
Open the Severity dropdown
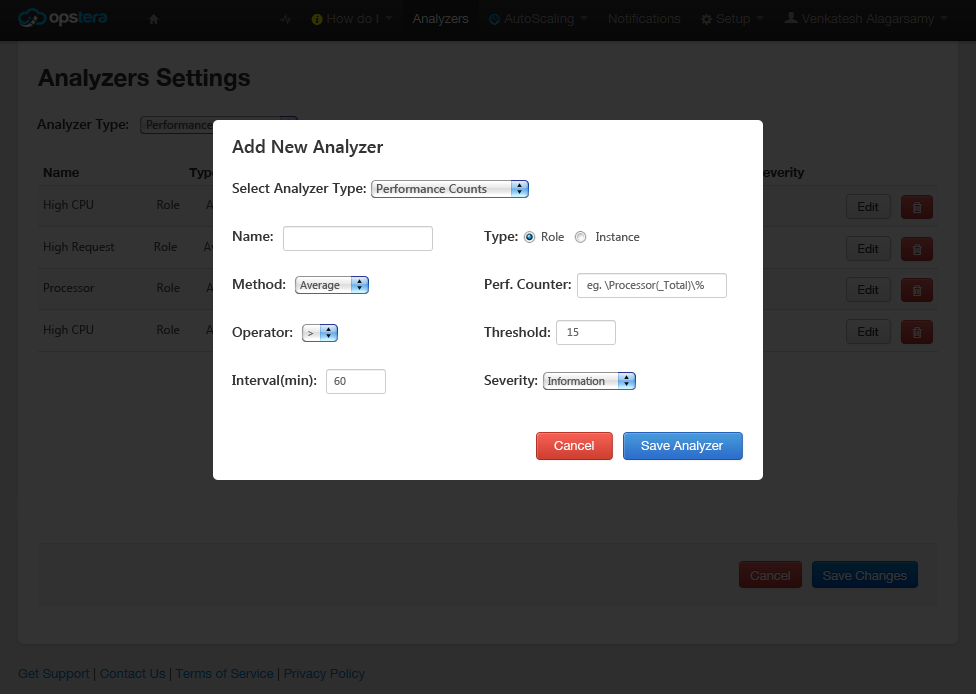point(589,381)
